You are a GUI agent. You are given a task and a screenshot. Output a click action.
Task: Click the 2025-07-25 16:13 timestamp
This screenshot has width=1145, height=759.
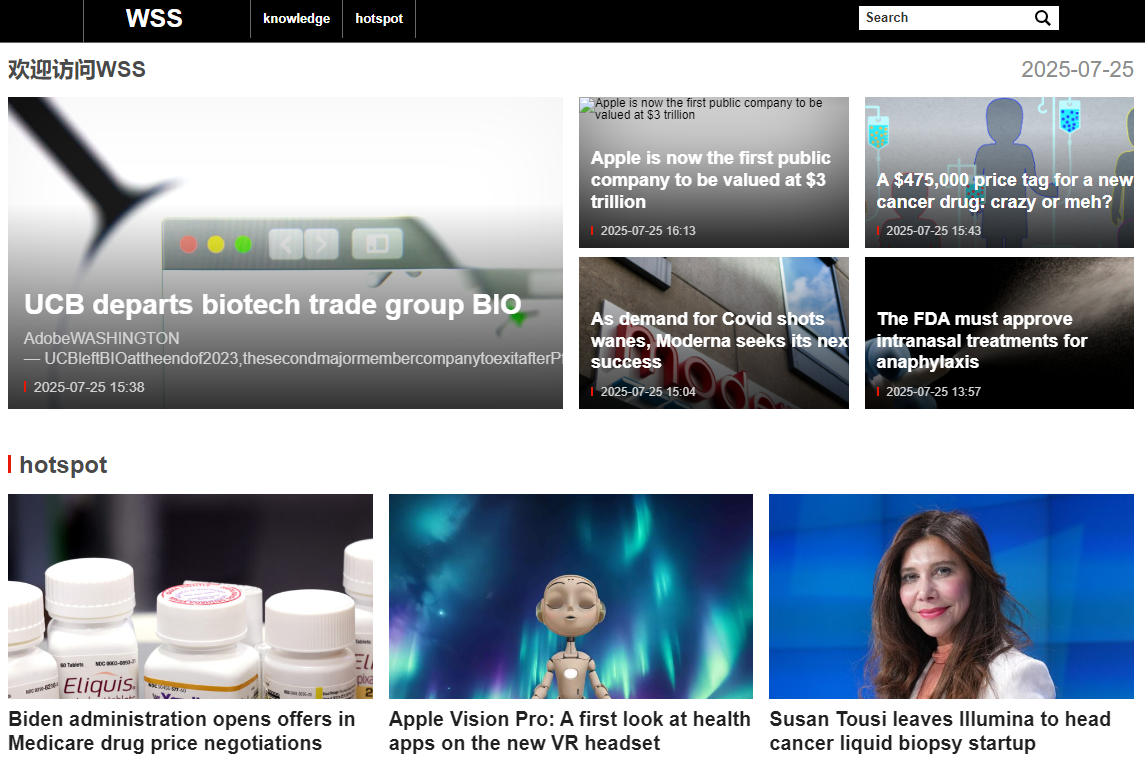[x=648, y=231]
